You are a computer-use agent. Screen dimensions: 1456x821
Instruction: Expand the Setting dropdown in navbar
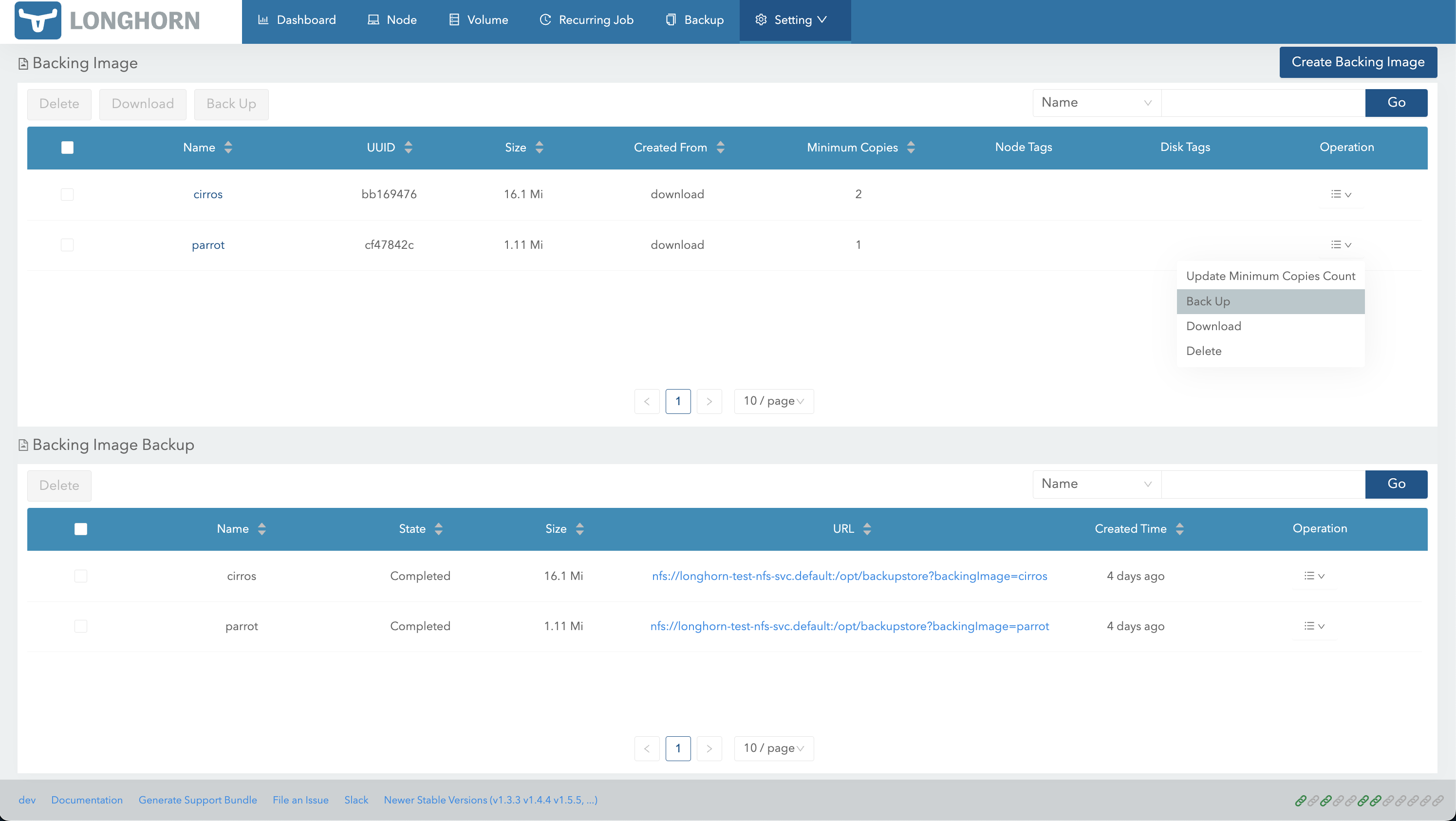[792, 20]
